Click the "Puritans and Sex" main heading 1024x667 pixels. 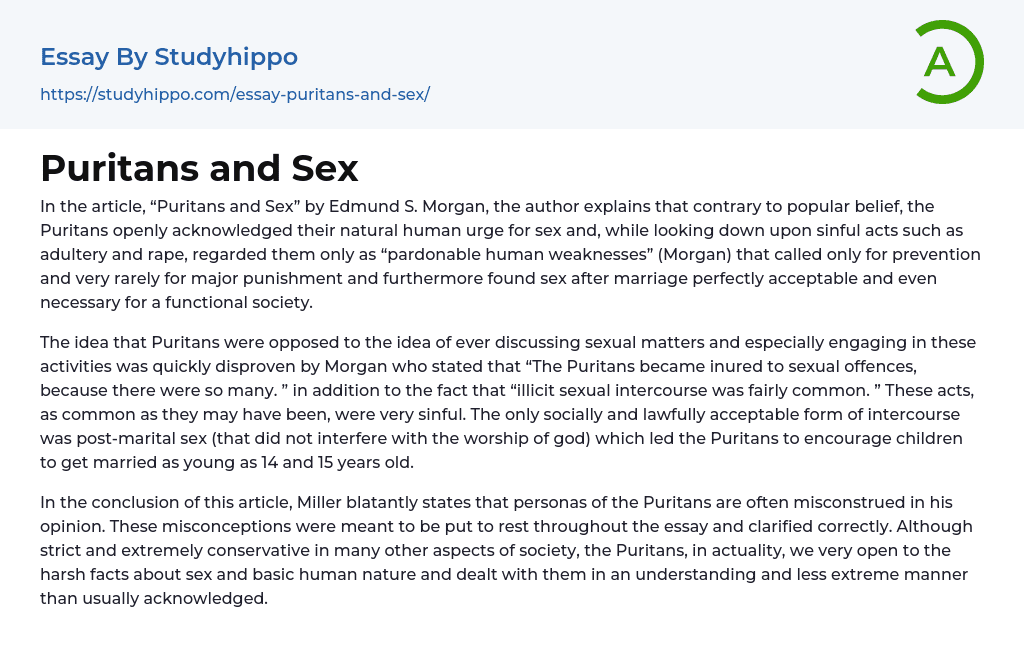click(x=199, y=169)
